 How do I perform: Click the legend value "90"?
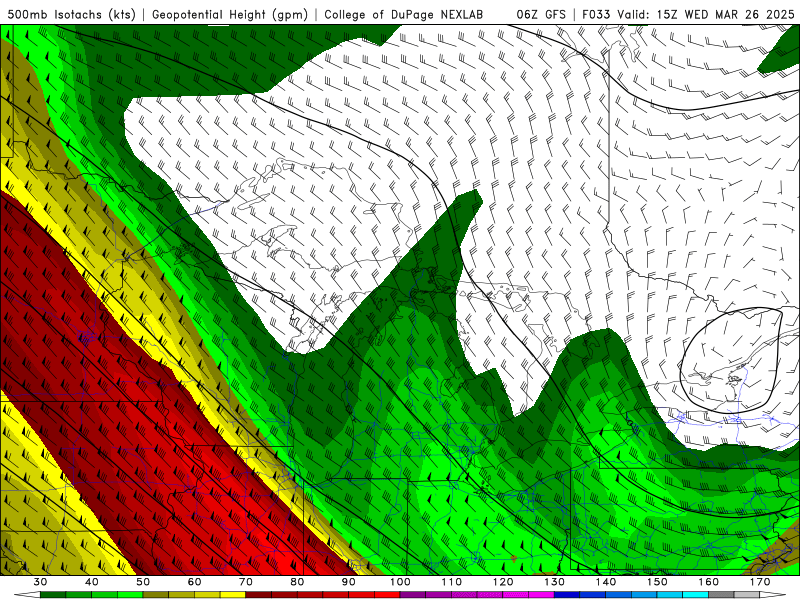349,582
